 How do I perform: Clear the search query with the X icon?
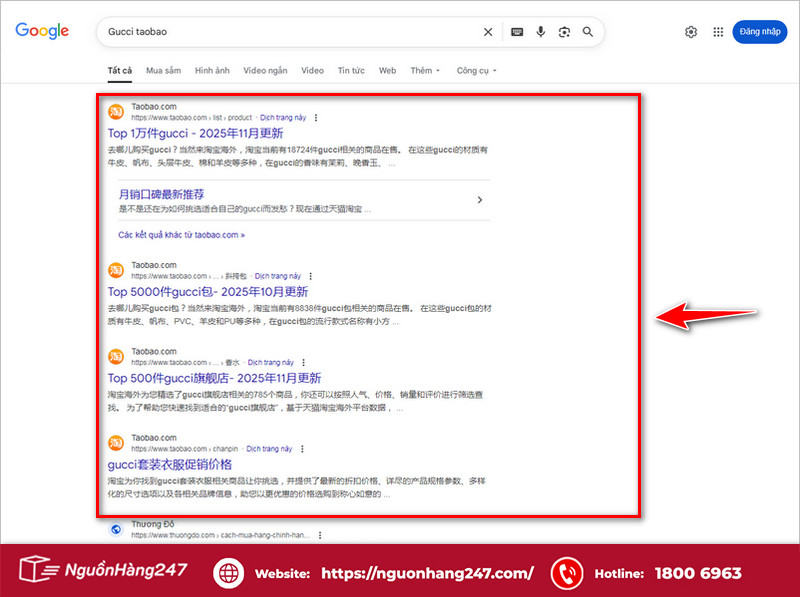click(x=488, y=31)
